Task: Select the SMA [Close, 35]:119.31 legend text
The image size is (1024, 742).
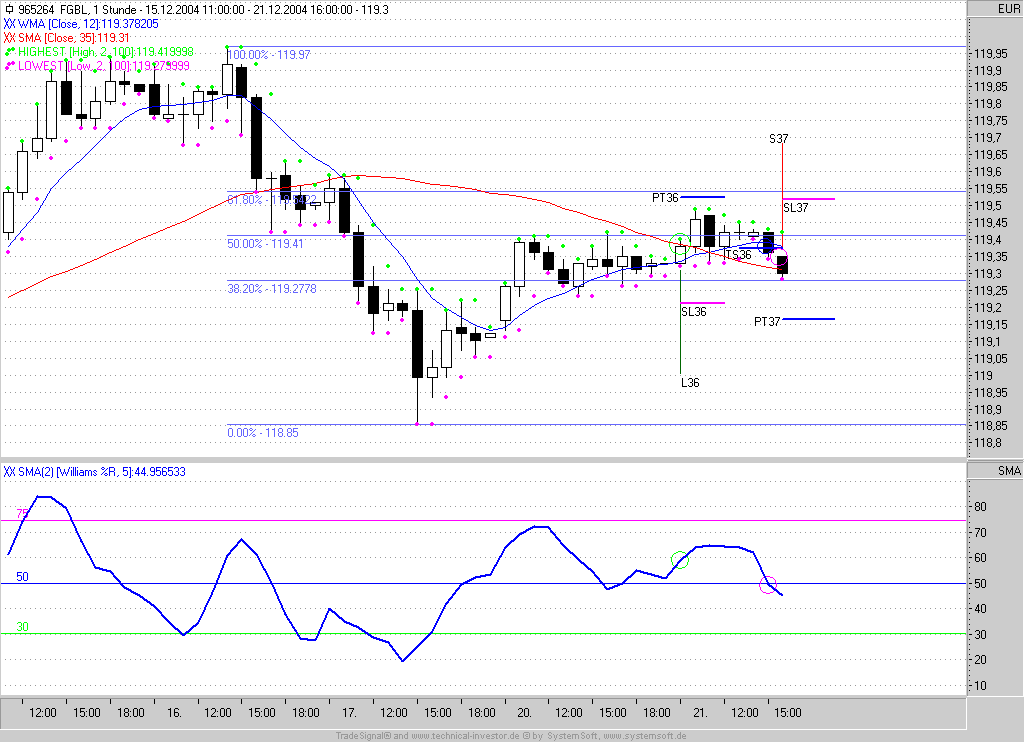Action: point(74,38)
